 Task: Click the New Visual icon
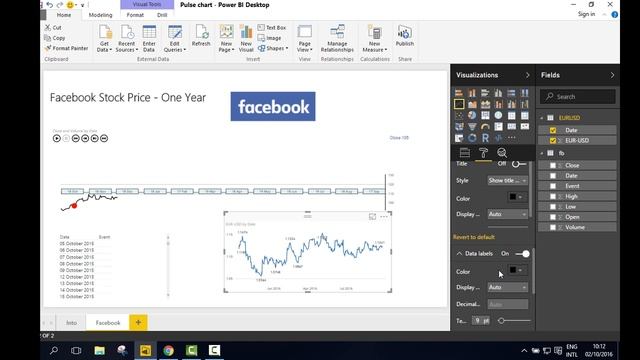point(246,32)
